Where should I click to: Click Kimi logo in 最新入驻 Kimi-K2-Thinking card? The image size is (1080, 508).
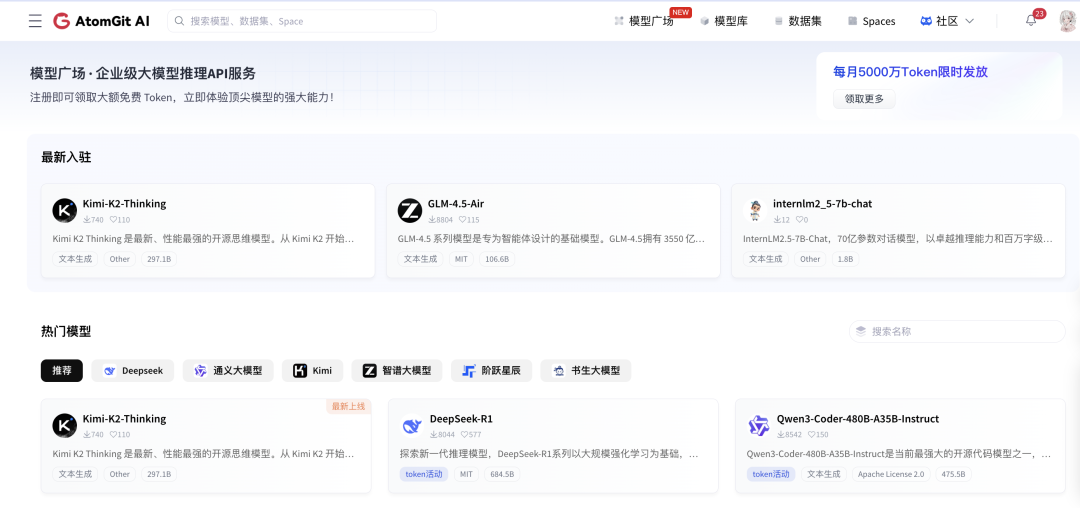click(x=65, y=210)
